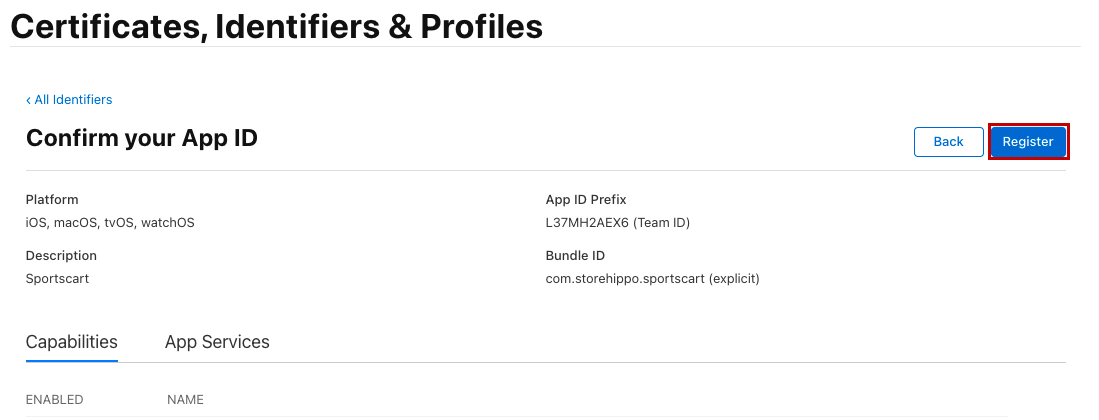The width and height of the screenshot is (1099, 420).
Task: Click the (explicit) annotation text
Action: [x=734, y=279]
